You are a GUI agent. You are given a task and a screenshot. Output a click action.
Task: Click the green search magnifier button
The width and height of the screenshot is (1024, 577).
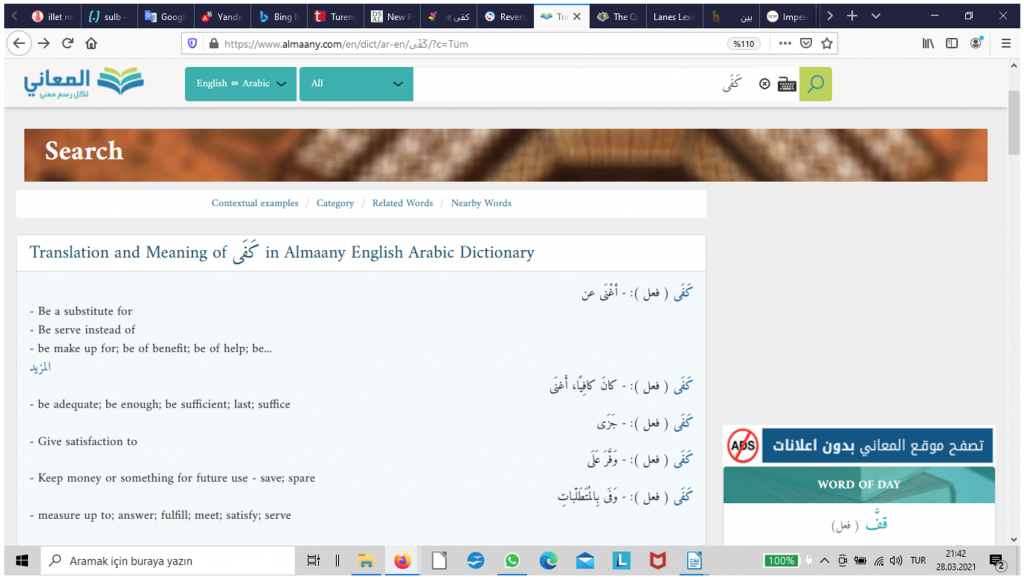pos(816,84)
